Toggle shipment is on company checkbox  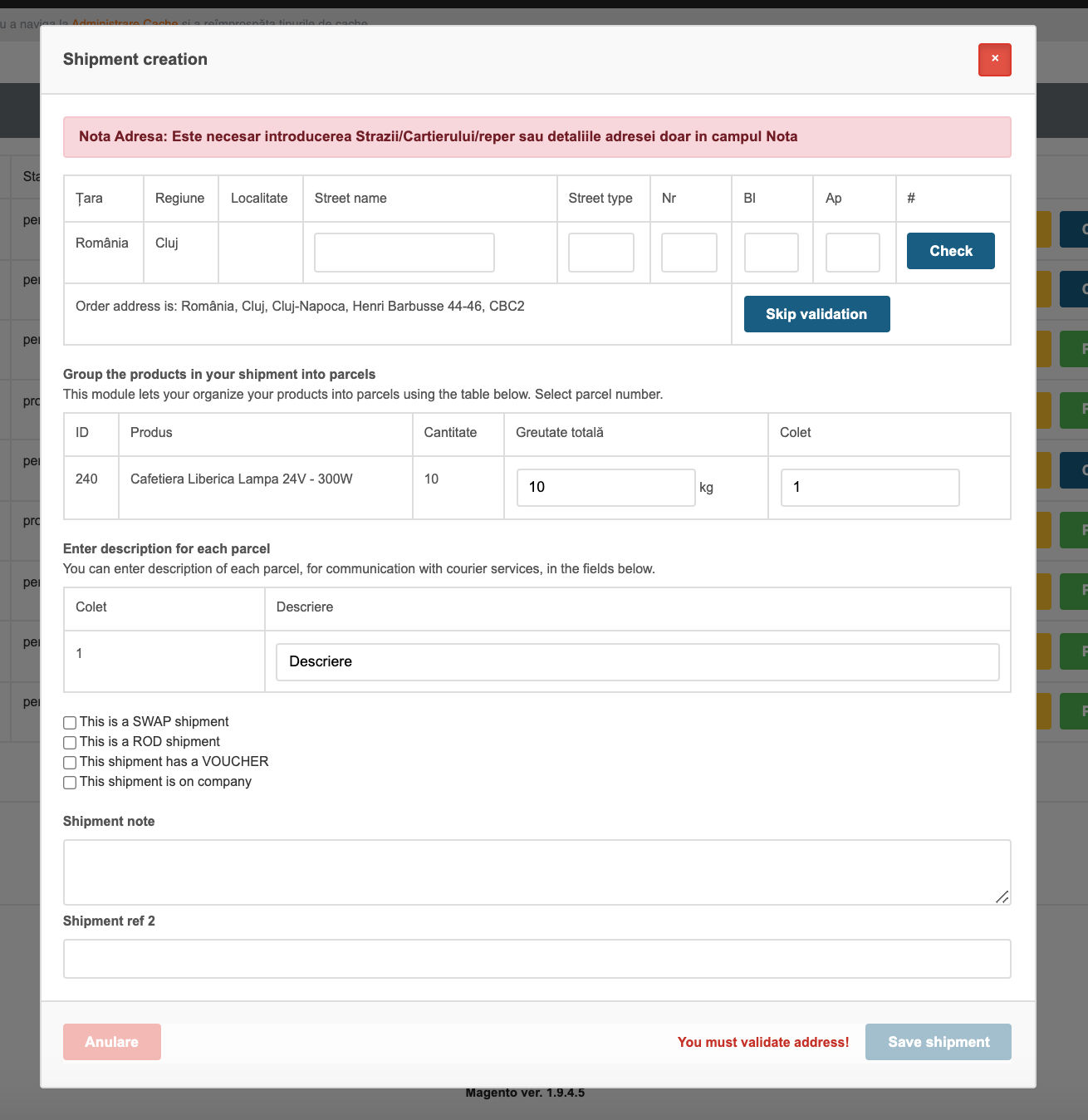pos(70,783)
